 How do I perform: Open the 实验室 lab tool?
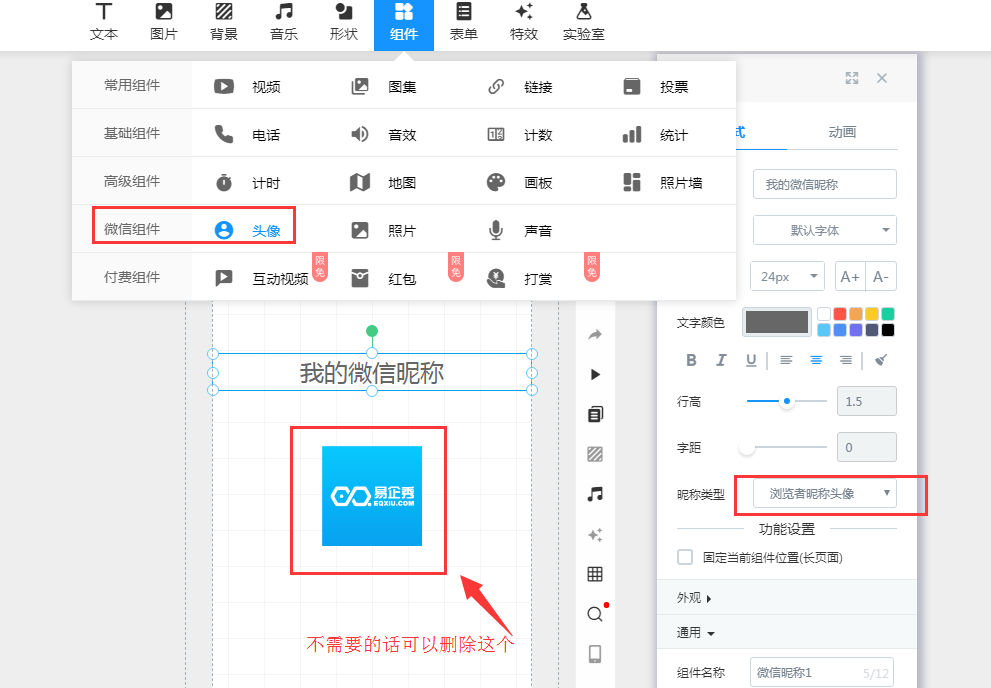(x=584, y=22)
